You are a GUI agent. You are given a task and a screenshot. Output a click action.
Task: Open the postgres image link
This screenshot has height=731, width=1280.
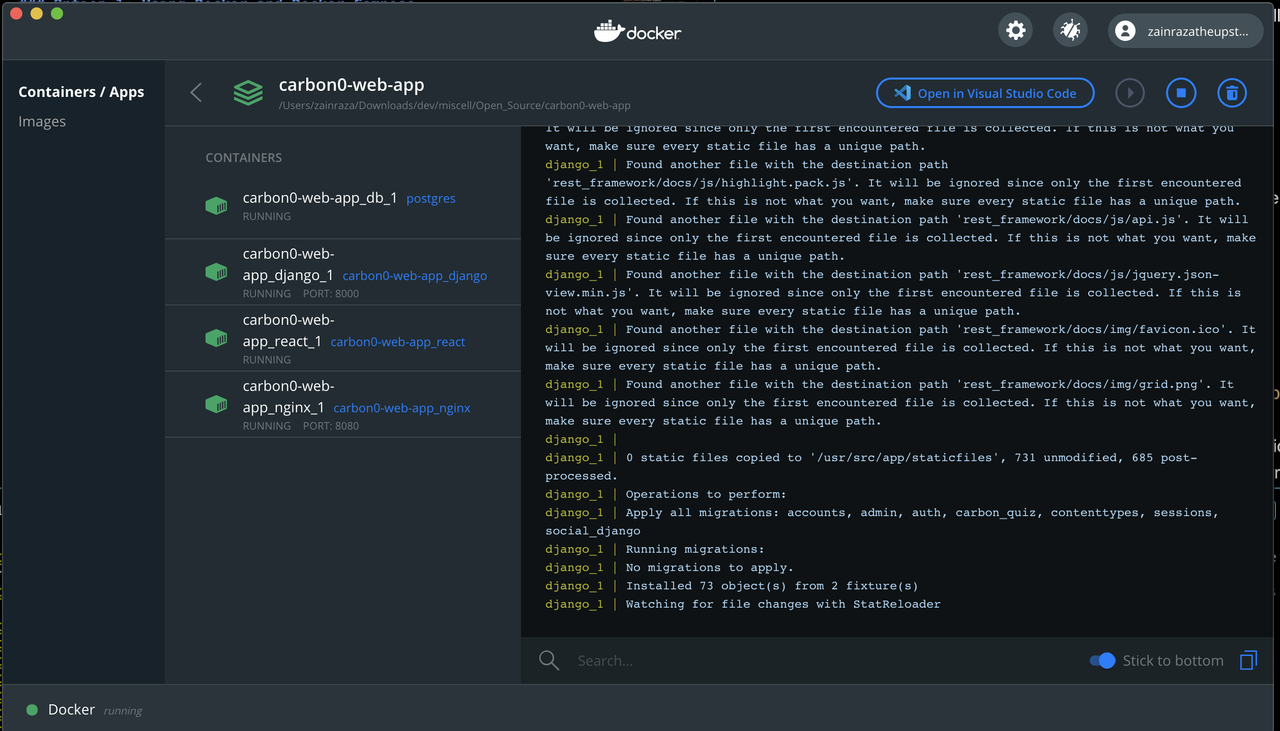point(430,198)
